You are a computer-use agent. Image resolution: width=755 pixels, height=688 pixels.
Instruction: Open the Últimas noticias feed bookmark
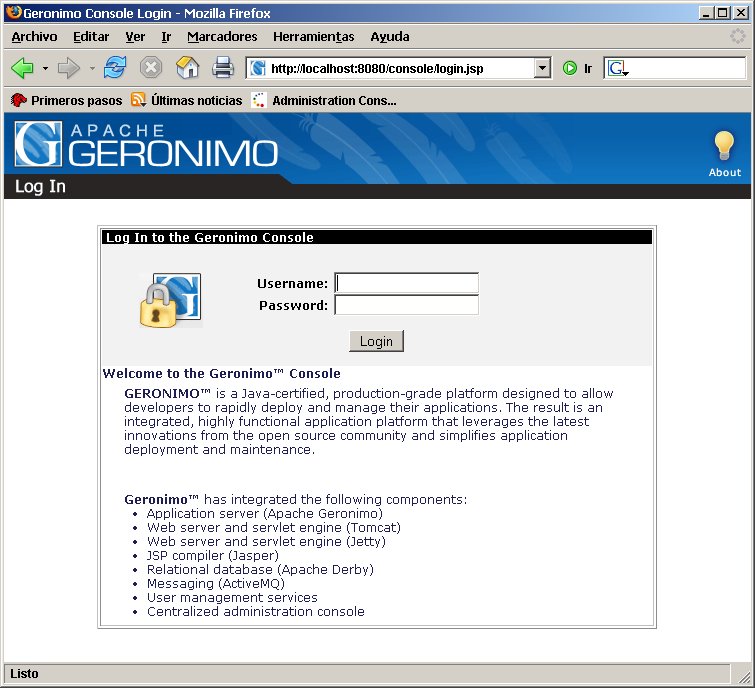(187, 100)
